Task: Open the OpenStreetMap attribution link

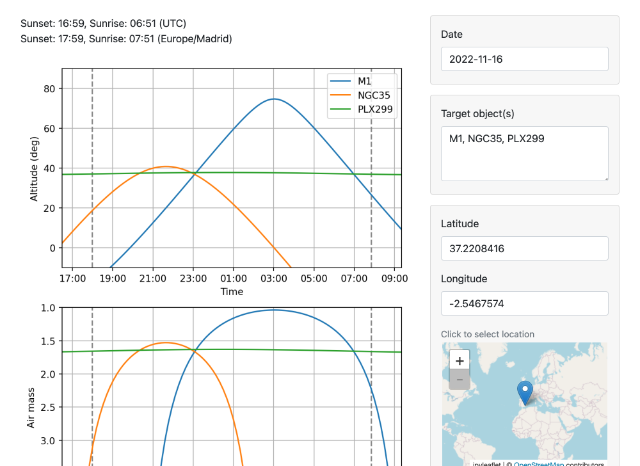Action: (540, 464)
